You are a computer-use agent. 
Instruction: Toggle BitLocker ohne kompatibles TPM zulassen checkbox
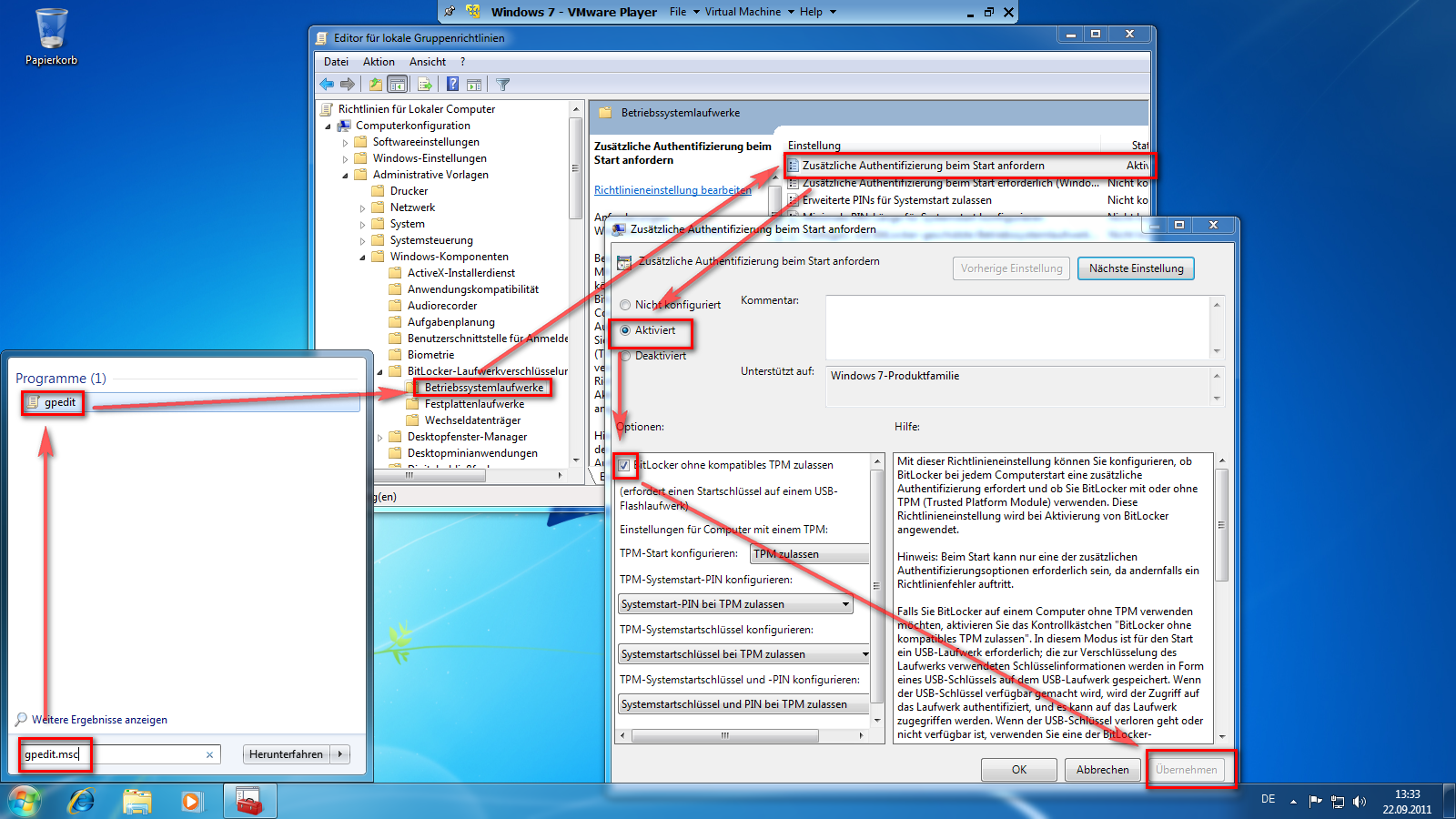click(624, 465)
